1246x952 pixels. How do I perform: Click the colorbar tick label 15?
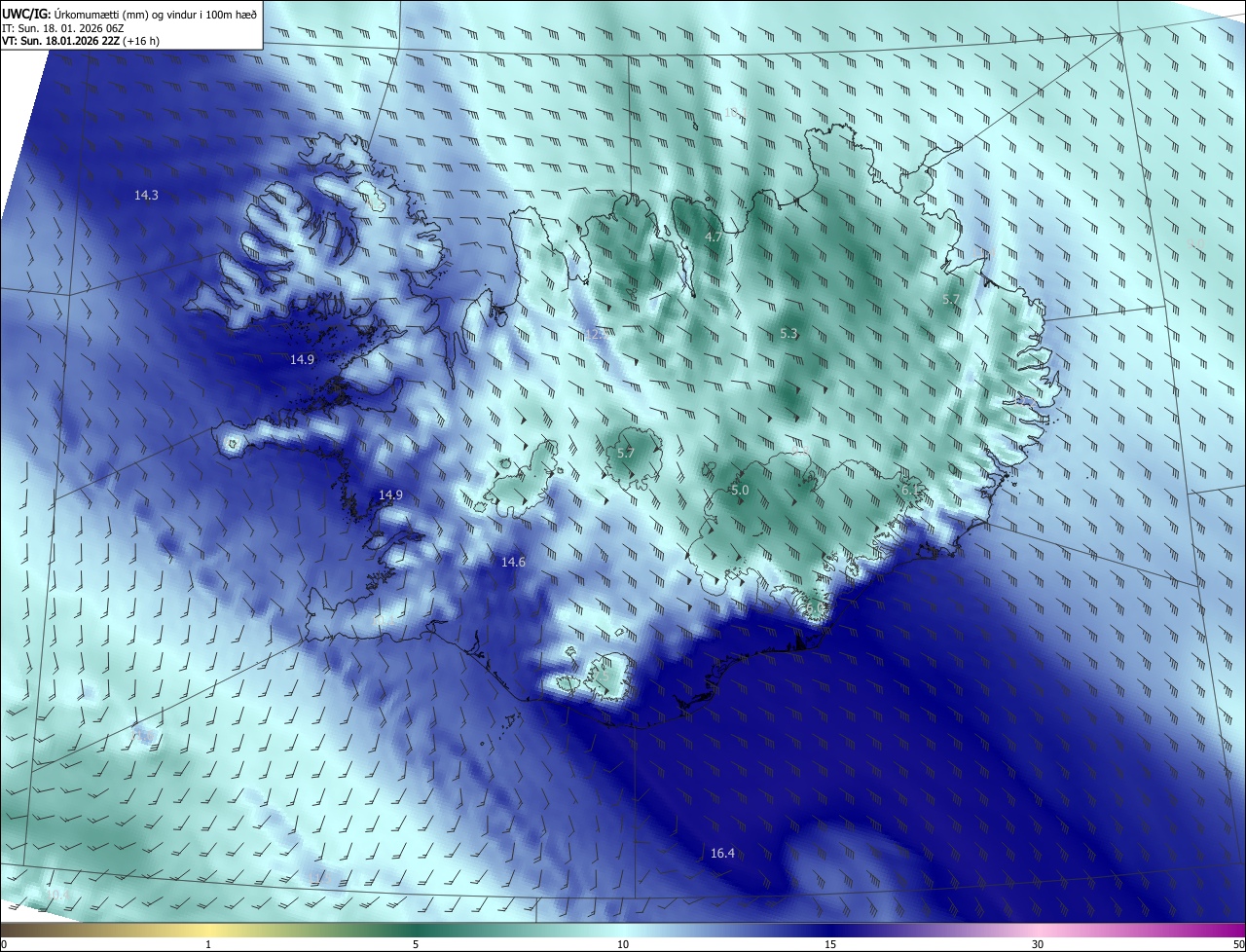pyautogui.click(x=830, y=944)
